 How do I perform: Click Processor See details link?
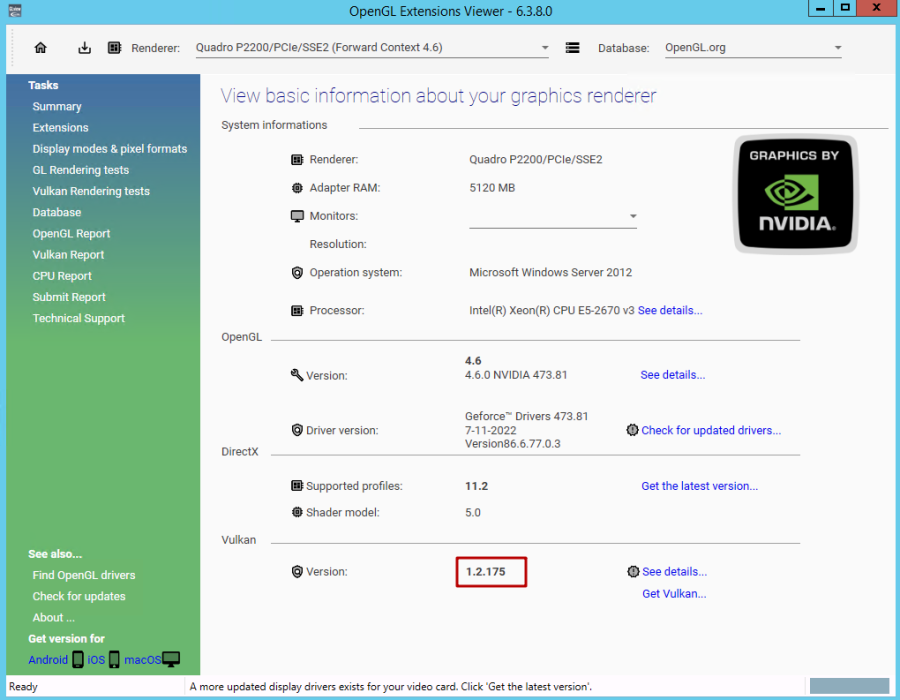[670, 310]
